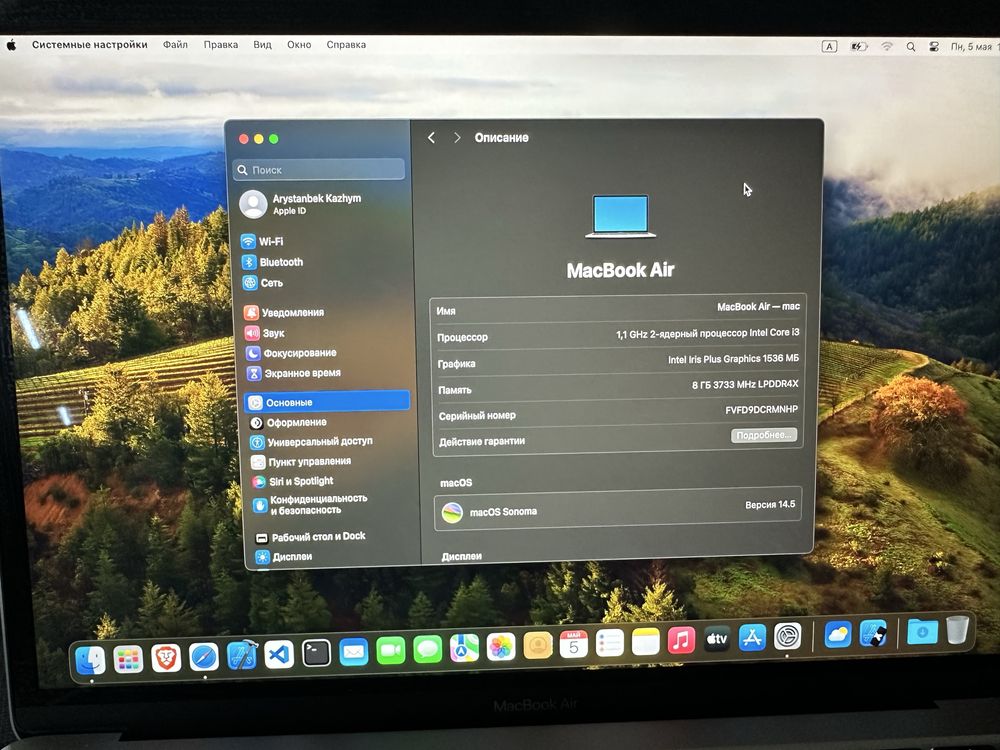Select Оформление in the sidebar
This screenshot has height=750, width=1000.
[288, 422]
